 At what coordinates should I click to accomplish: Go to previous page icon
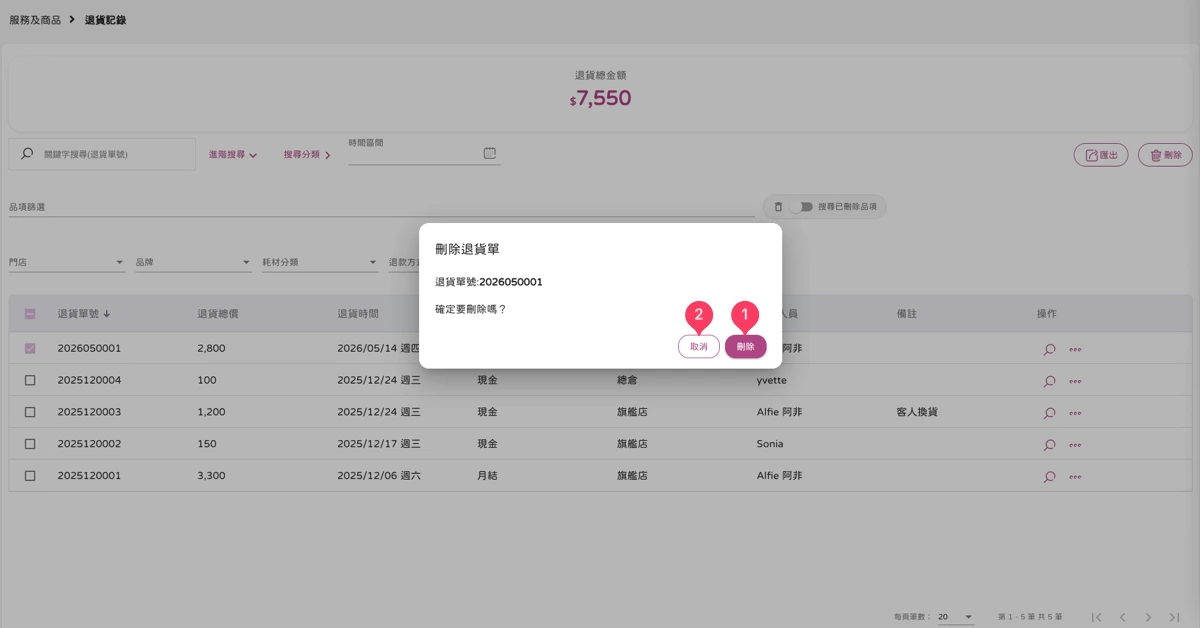pyautogui.click(x=1123, y=617)
